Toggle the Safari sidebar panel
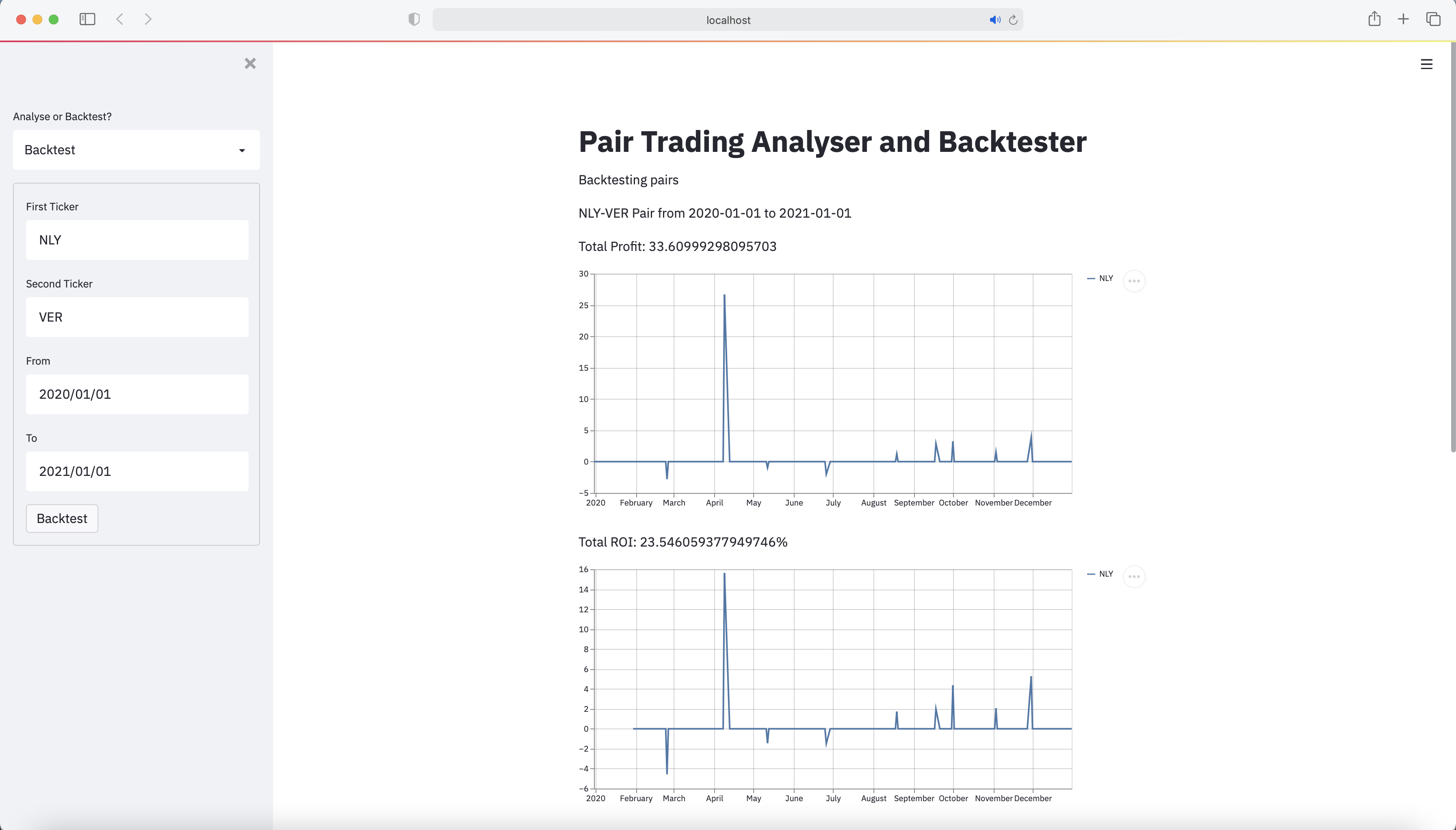The height and width of the screenshot is (830, 1456). tap(87, 19)
